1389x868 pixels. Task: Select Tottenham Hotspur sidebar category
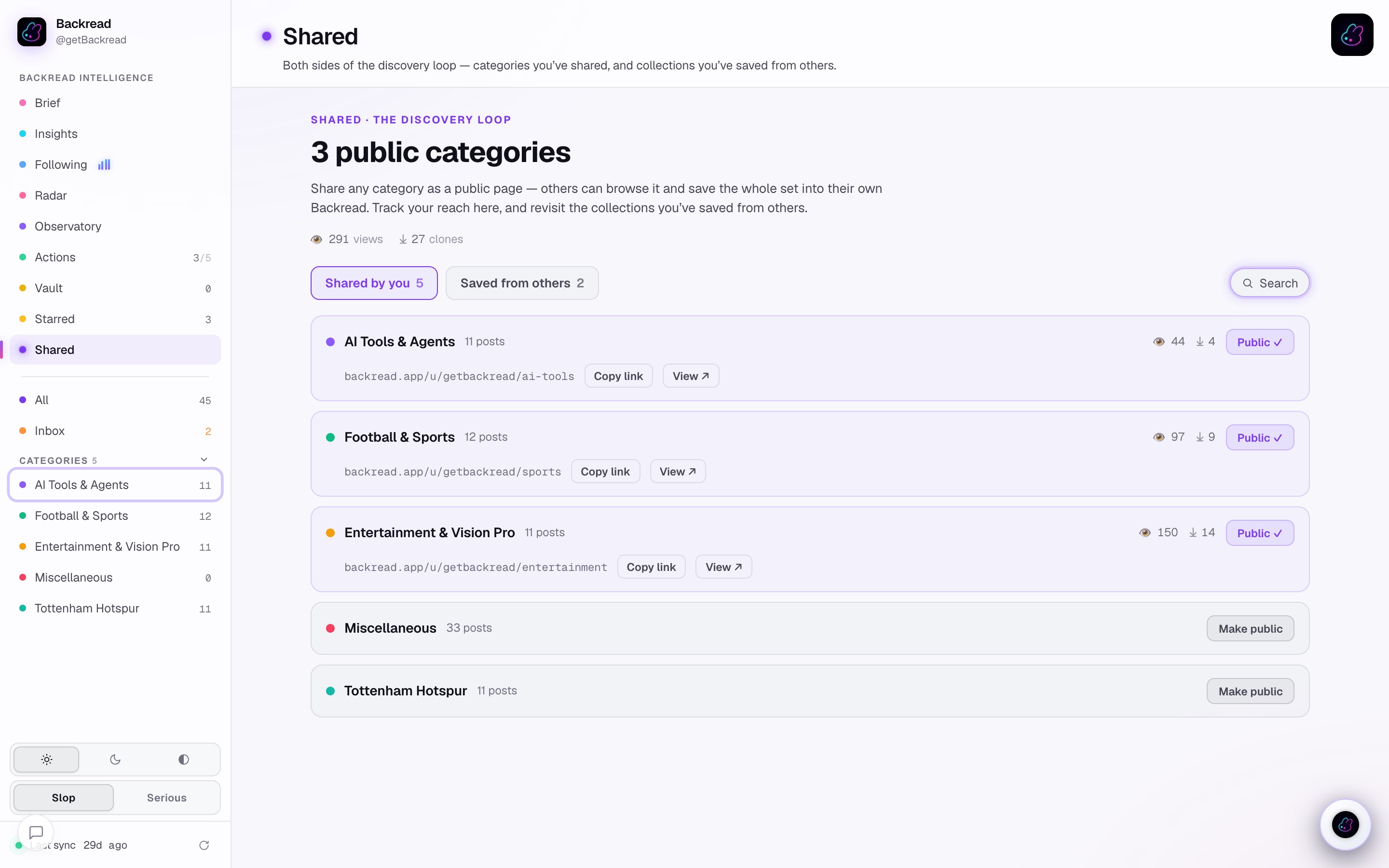[x=115, y=609]
